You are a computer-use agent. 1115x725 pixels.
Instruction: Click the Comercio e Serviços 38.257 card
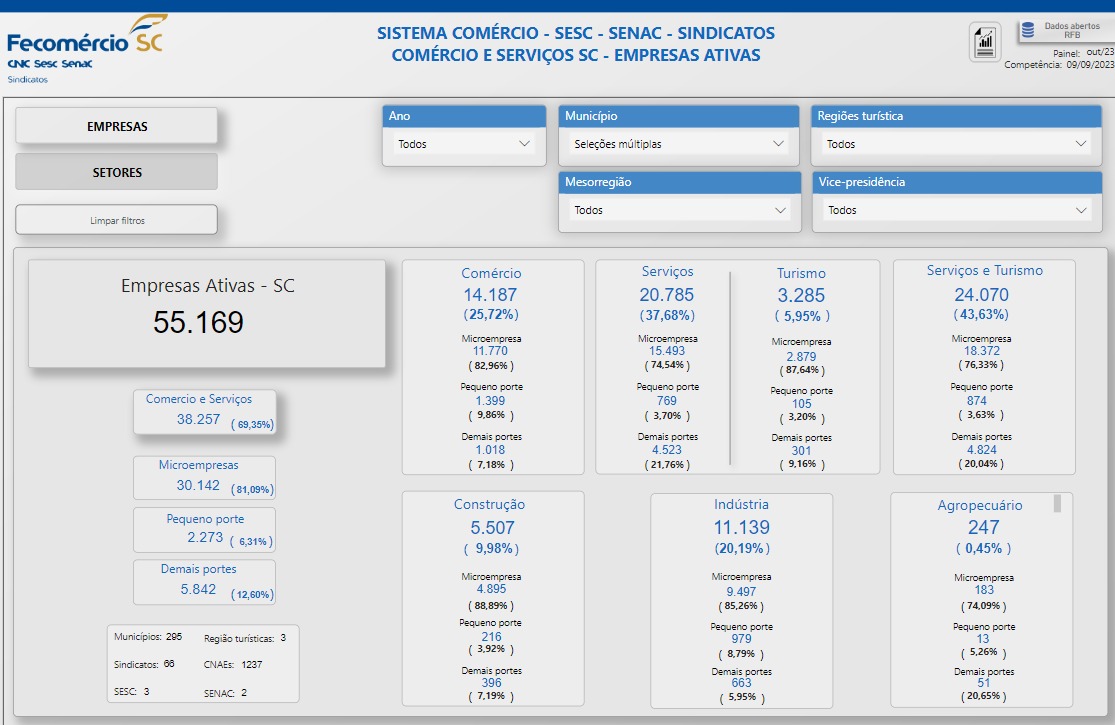pos(205,411)
